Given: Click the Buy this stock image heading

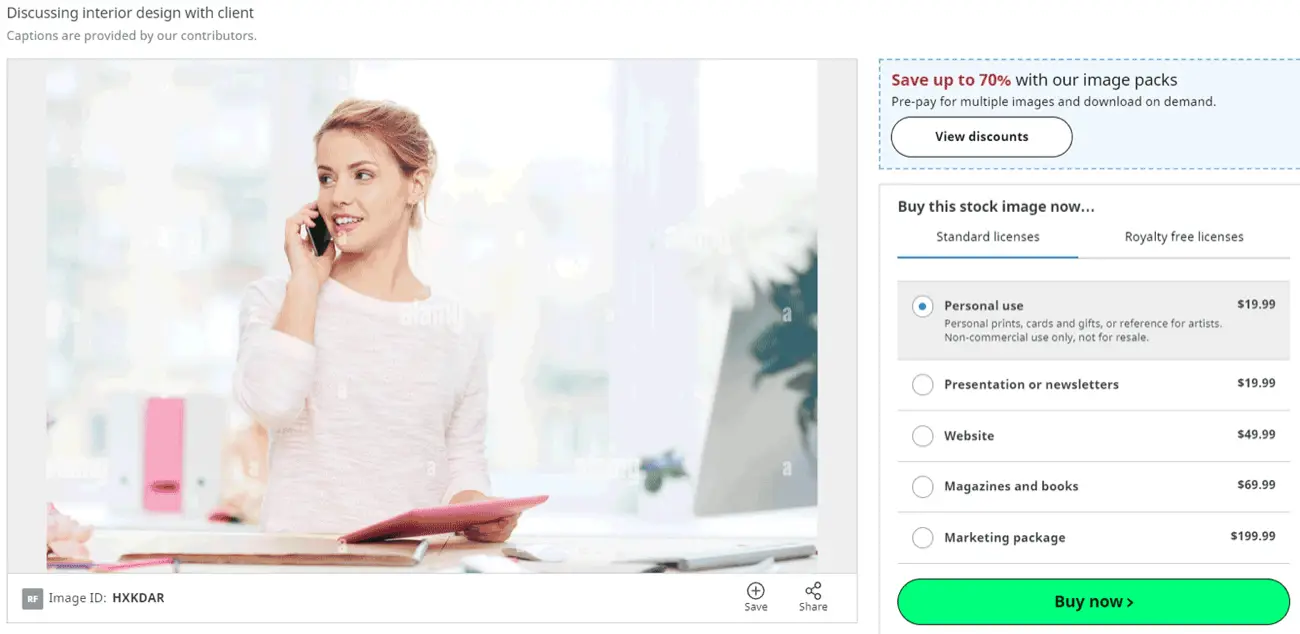Looking at the screenshot, I should (x=995, y=207).
